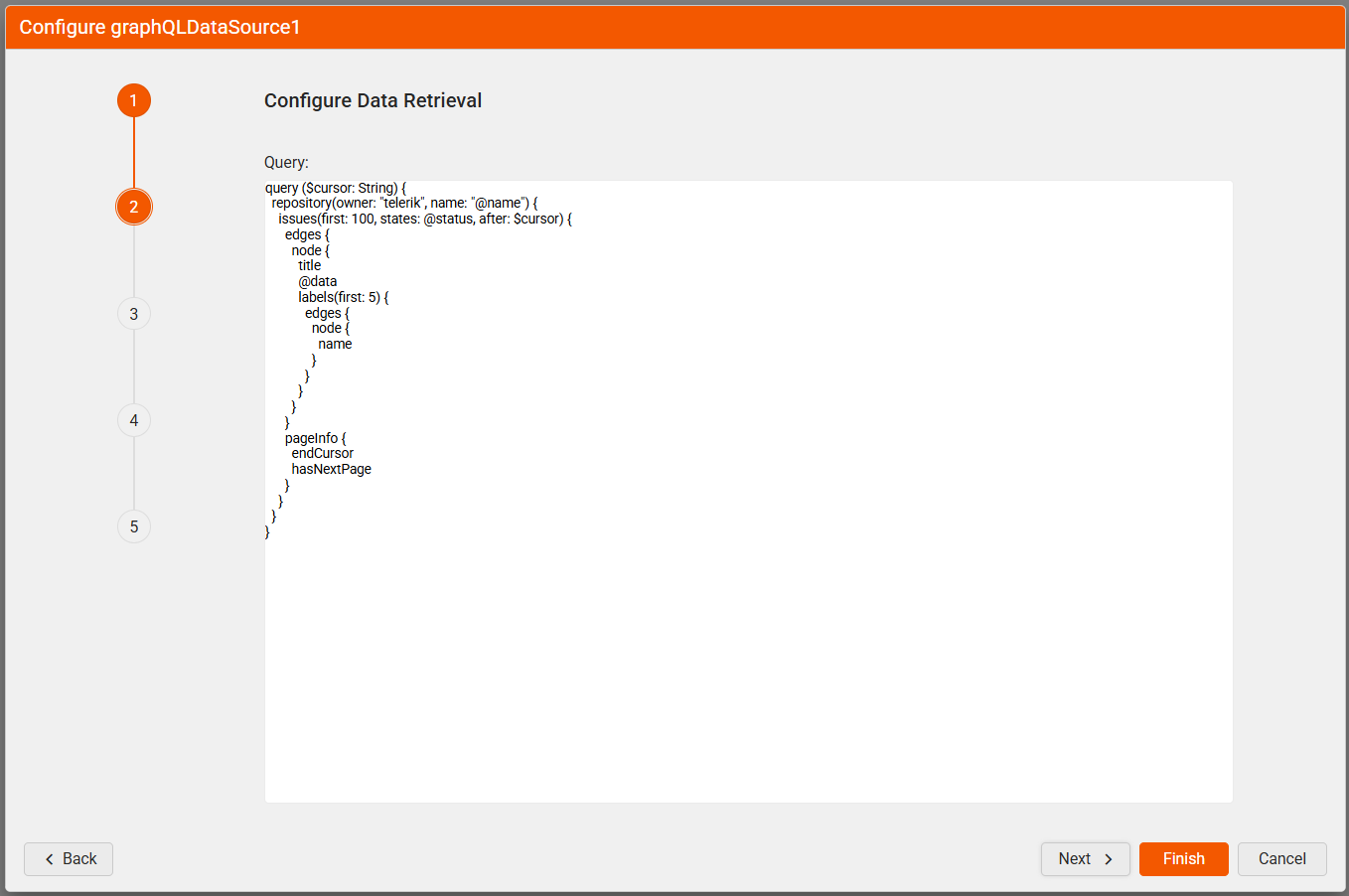This screenshot has width=1349, height=896.
Task: Click the @data line in query
Action: tap(317, 281)
